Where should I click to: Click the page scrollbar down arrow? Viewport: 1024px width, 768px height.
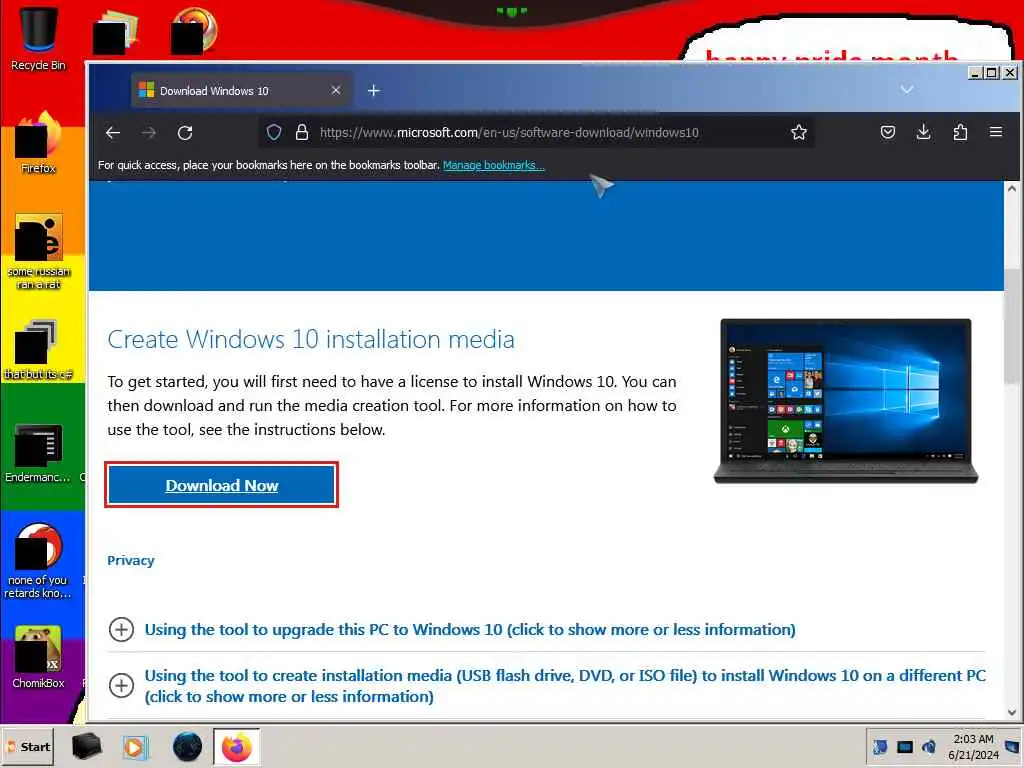point(1012,712)
